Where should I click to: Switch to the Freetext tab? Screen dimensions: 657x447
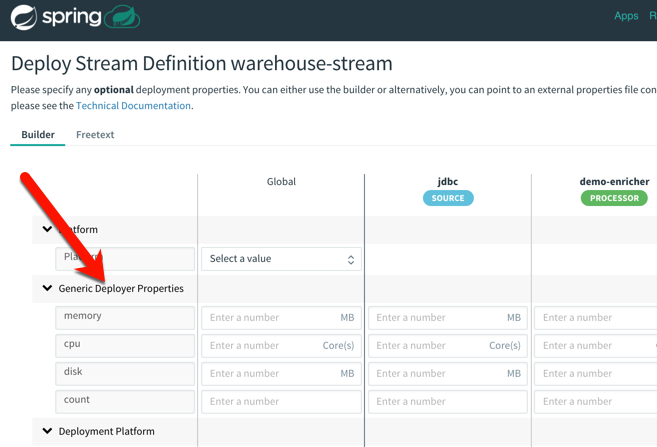click(95, 135)
